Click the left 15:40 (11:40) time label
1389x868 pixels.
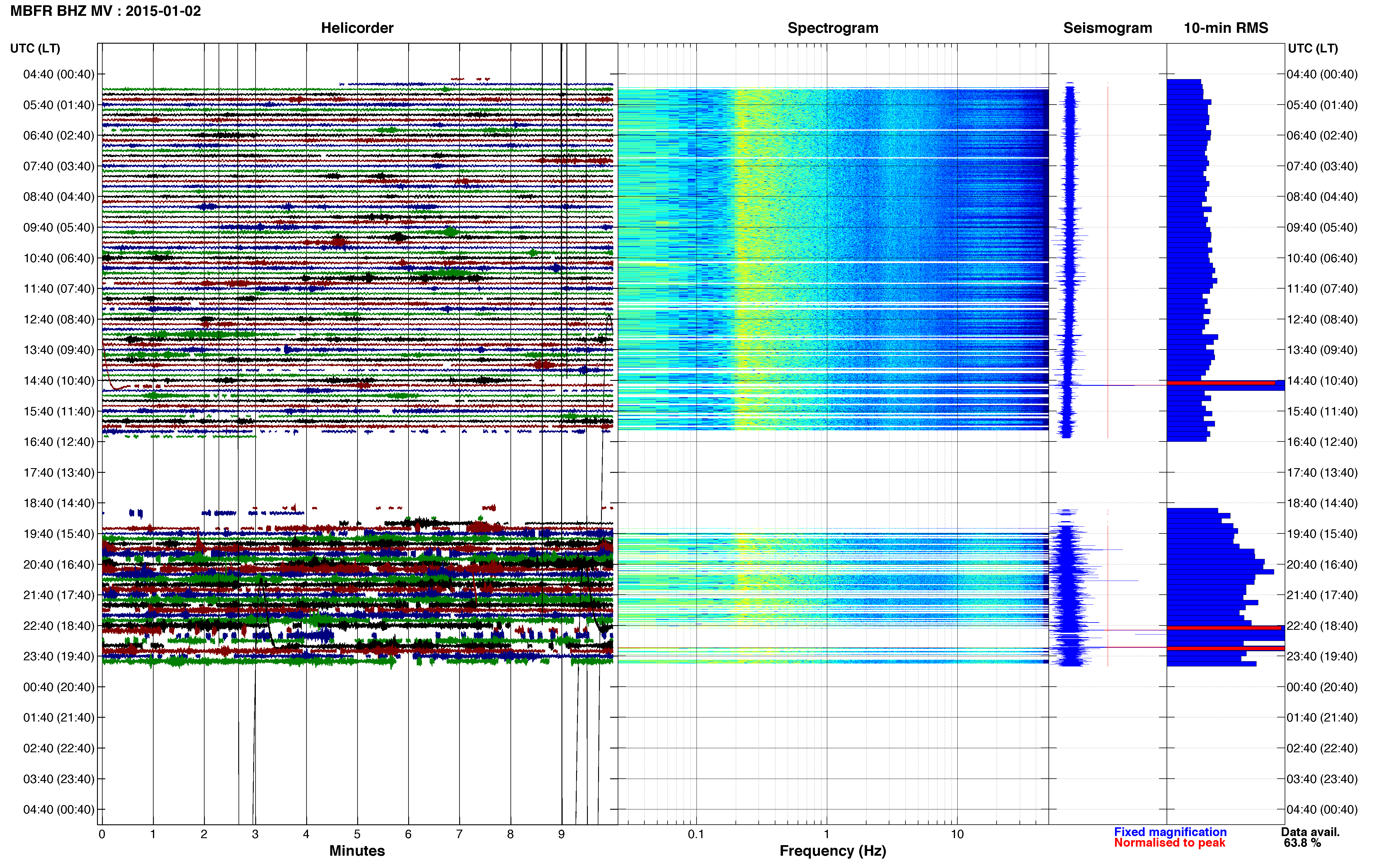click(x=59, y=411)
